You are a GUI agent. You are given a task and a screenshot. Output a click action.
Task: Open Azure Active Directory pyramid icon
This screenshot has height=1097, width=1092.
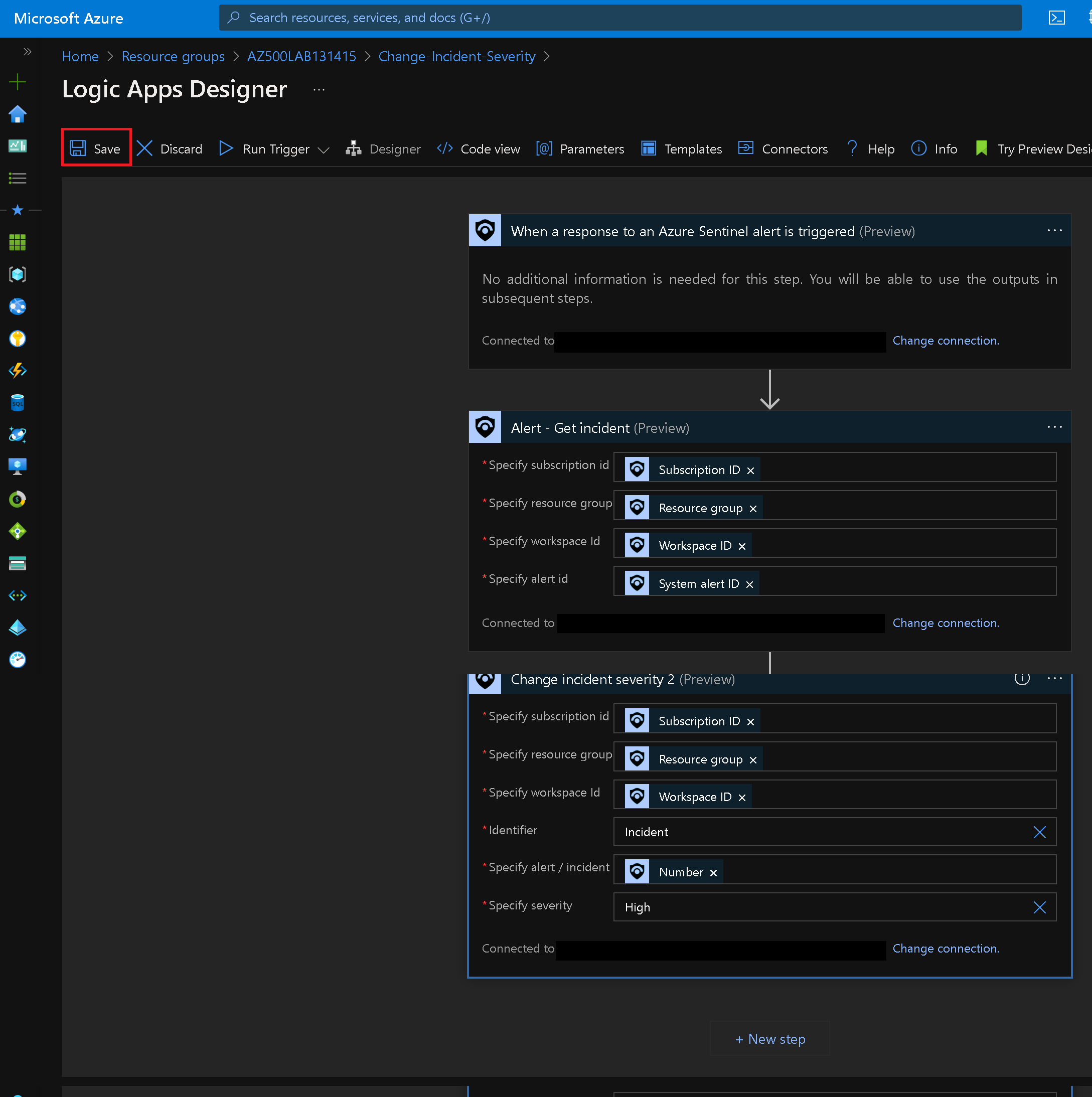[18, 628]
